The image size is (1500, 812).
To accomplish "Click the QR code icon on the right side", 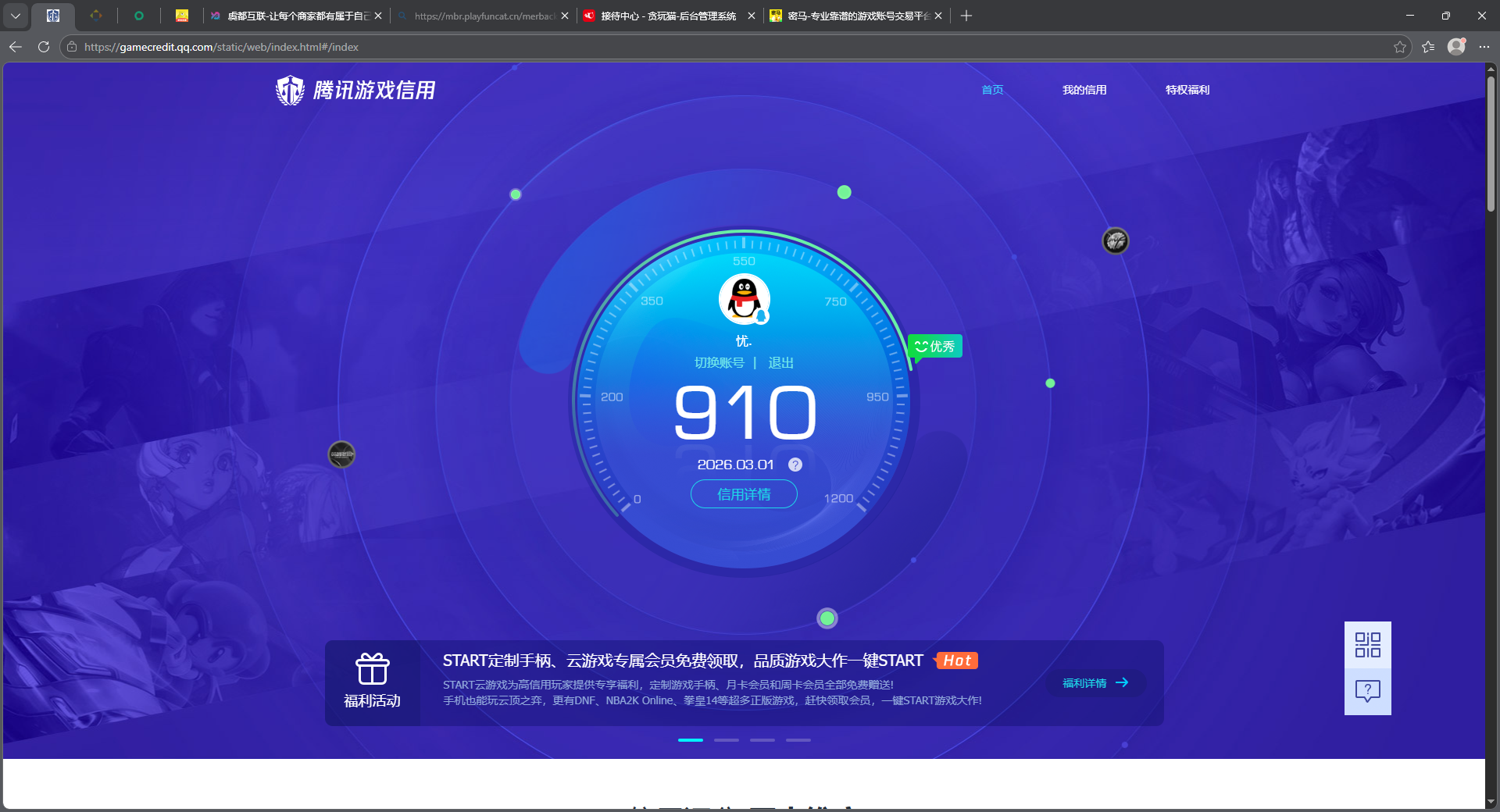I will [1366, 645].
